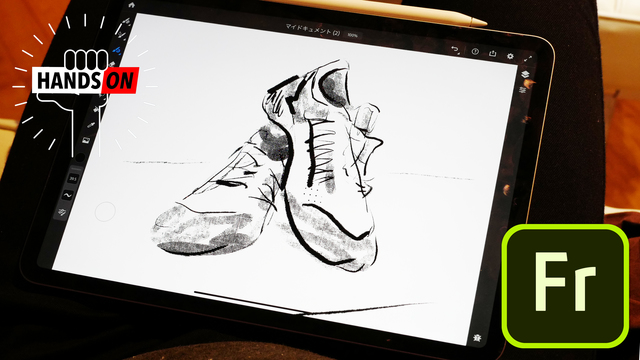Select the Eyedropper tool
The height and width of the screenshot is (360, 640).
click(91, 125)
